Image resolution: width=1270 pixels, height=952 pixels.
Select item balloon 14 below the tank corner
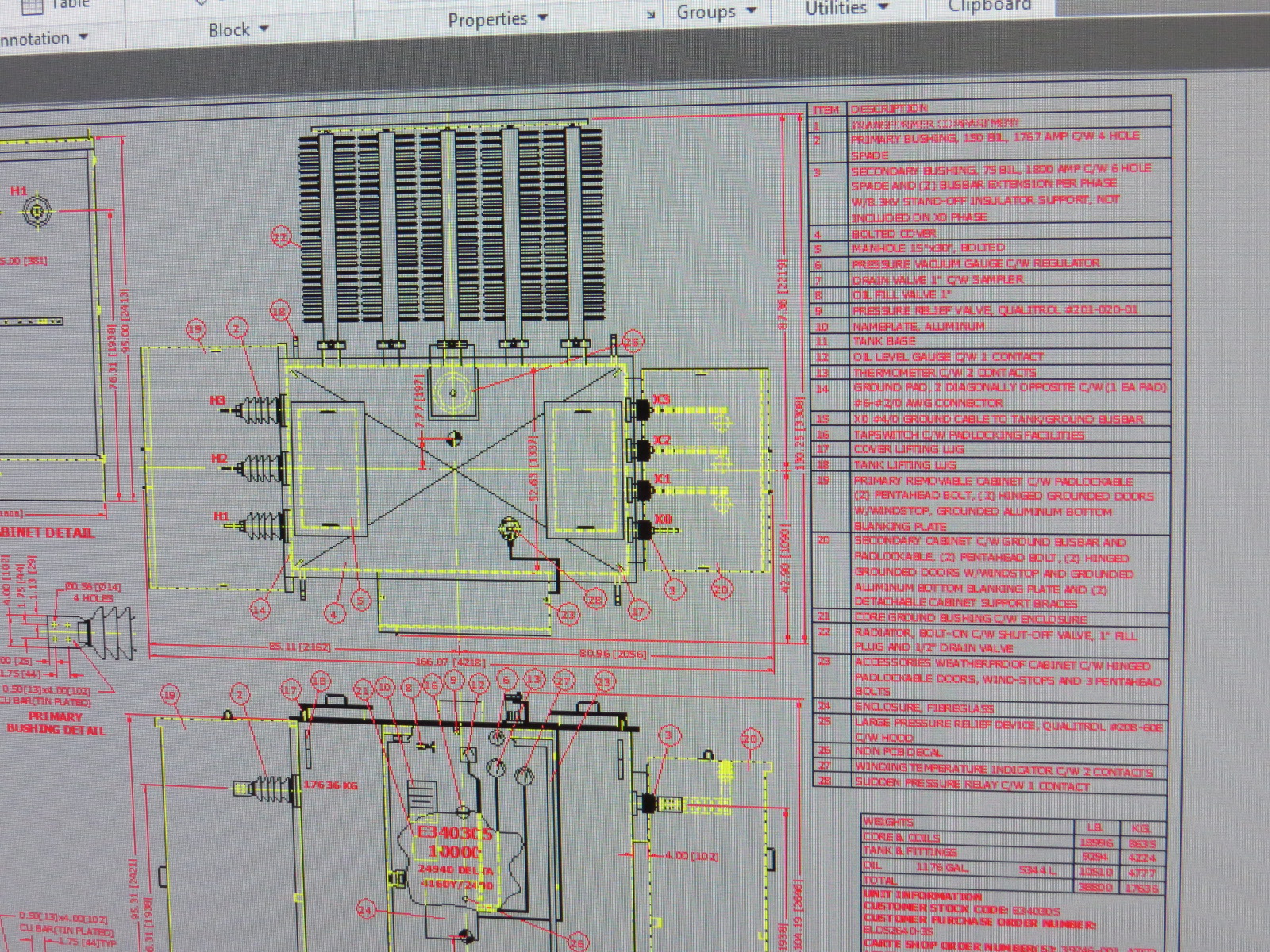click(x=260, y=609)
